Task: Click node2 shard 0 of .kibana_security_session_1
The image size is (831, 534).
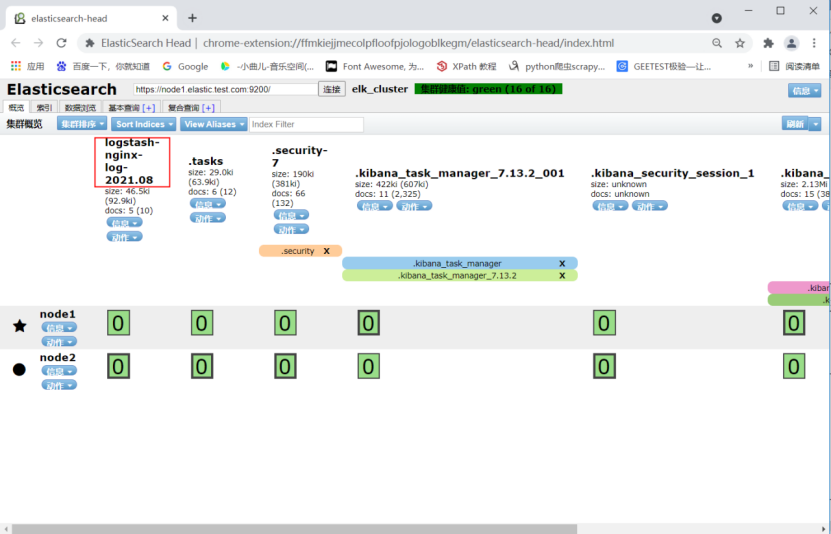Action: tap(604, 367)
